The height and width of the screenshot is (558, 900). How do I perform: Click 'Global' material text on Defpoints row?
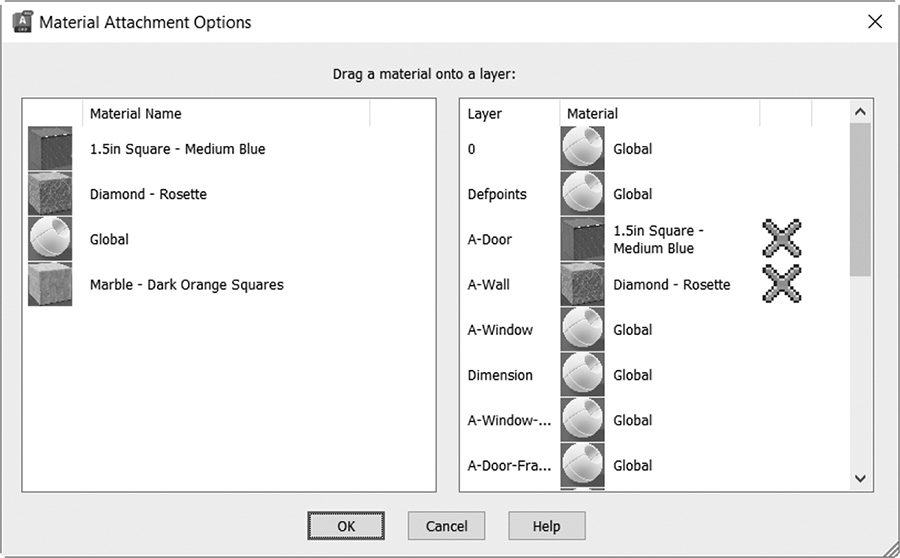click(633, 195)
